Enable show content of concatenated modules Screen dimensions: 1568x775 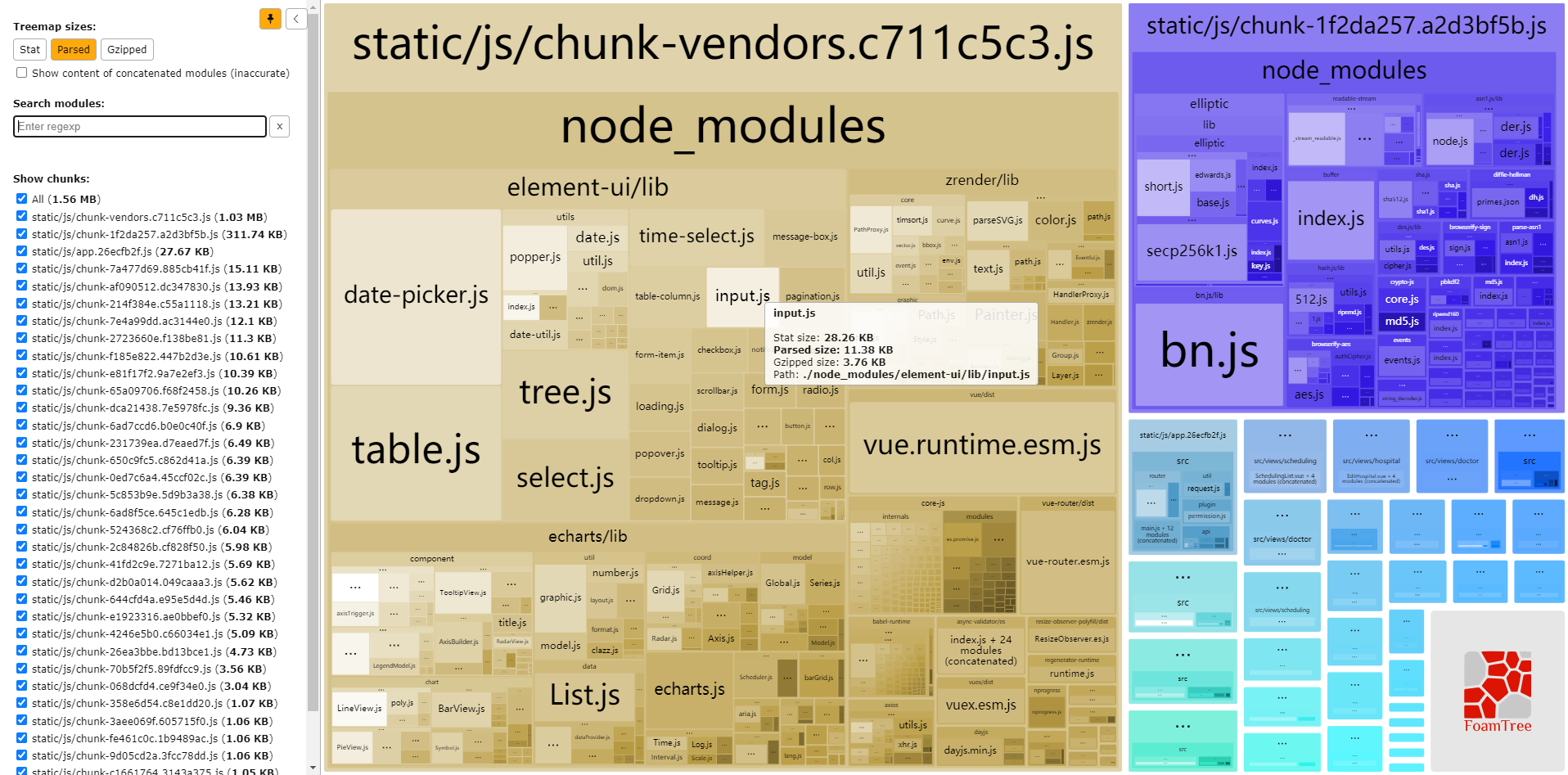click(22, 73)
